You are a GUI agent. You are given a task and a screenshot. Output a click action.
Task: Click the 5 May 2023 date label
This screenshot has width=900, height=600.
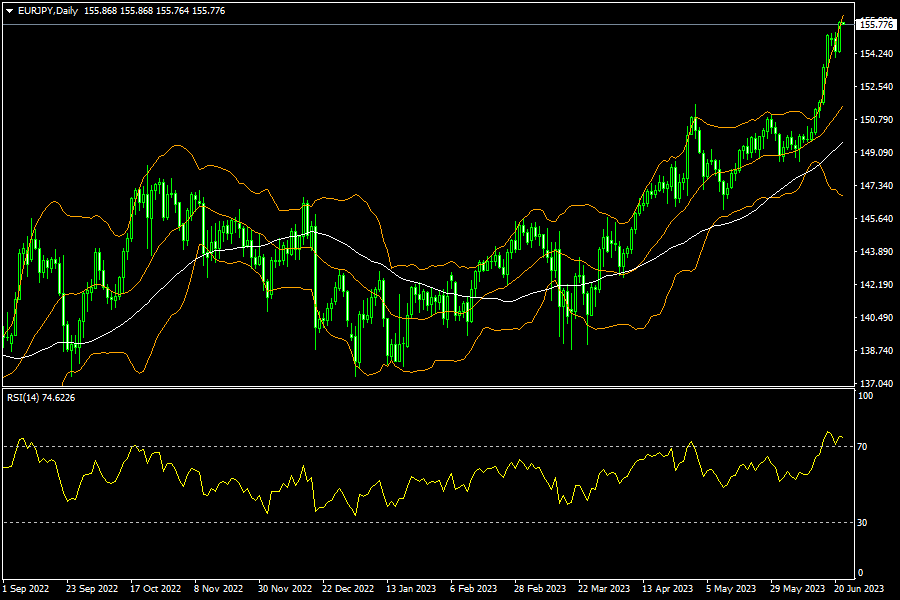click(x=731, y=589)
